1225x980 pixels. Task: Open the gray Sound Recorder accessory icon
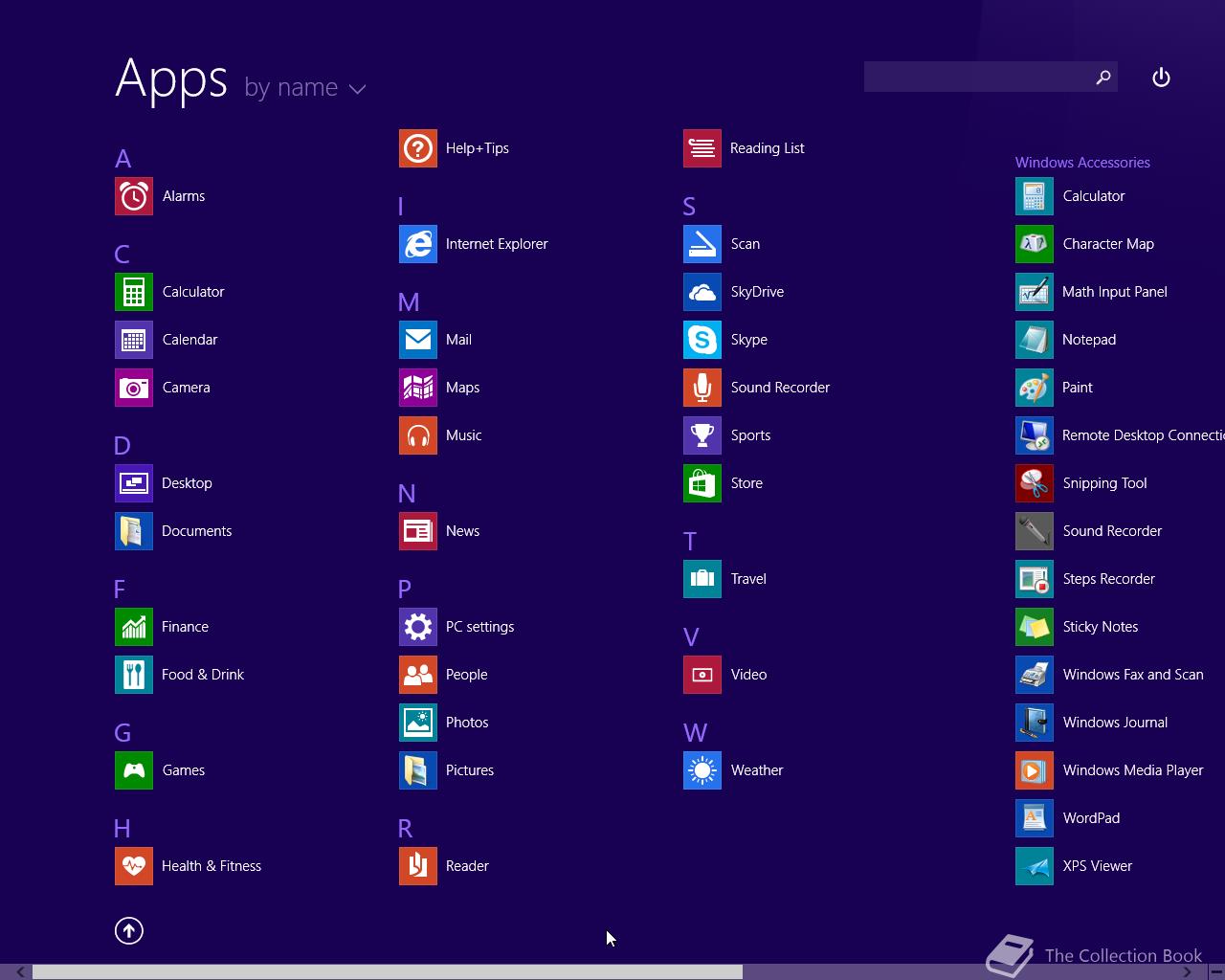coord(1035,531)
